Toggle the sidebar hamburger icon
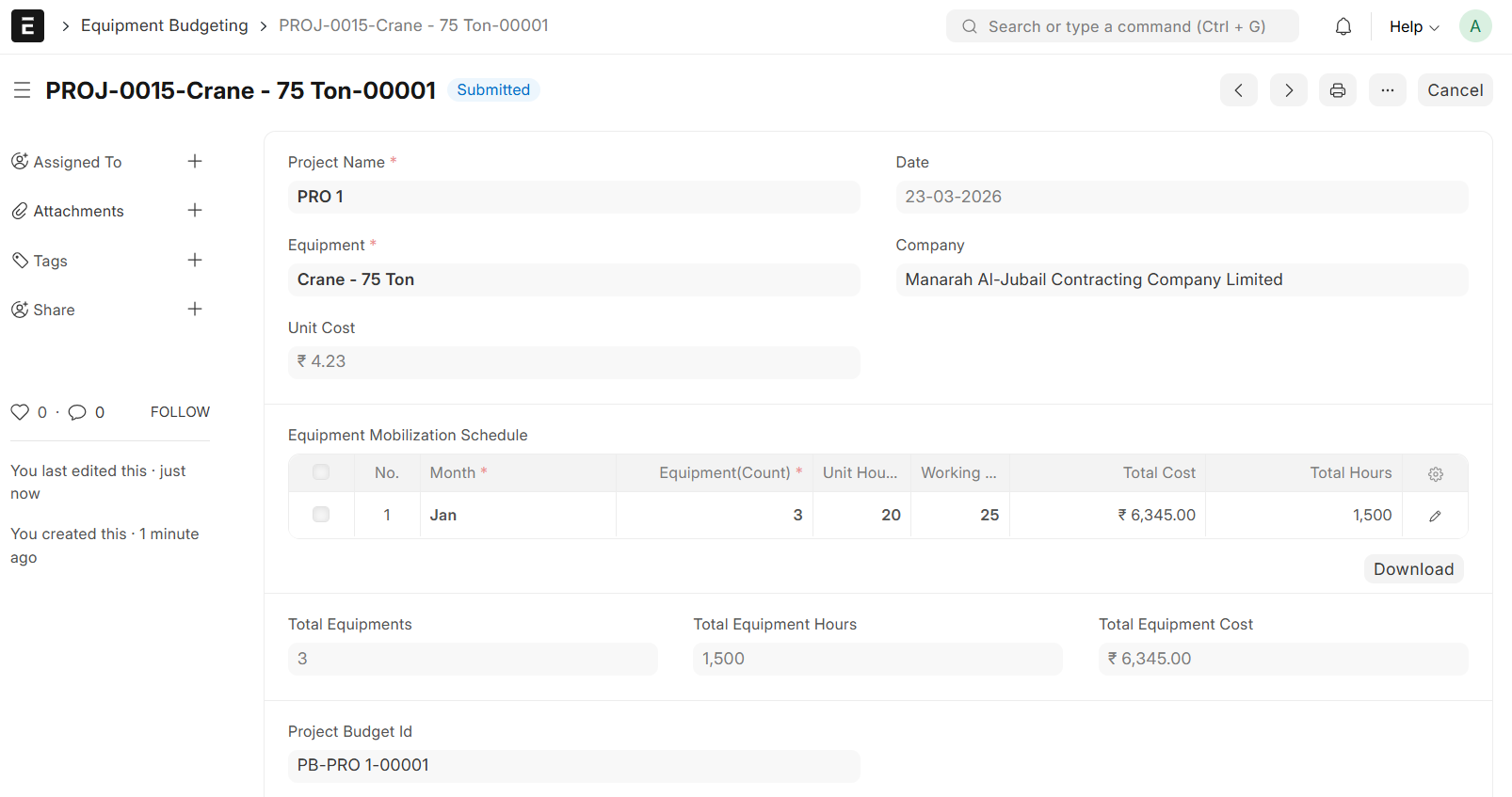The image size is (1512, 797). 23,90
